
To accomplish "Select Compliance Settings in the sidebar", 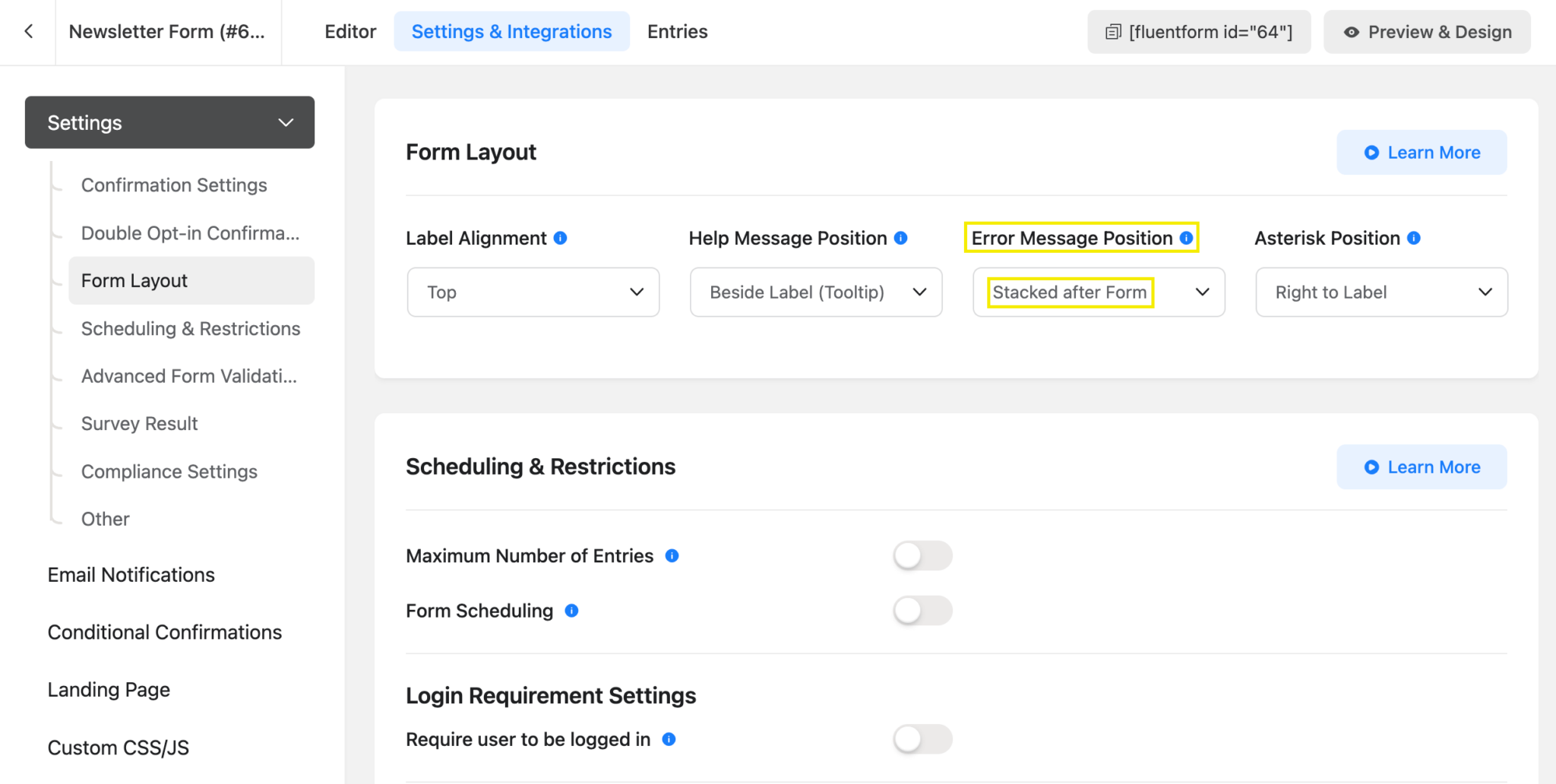I will [169, 471].
